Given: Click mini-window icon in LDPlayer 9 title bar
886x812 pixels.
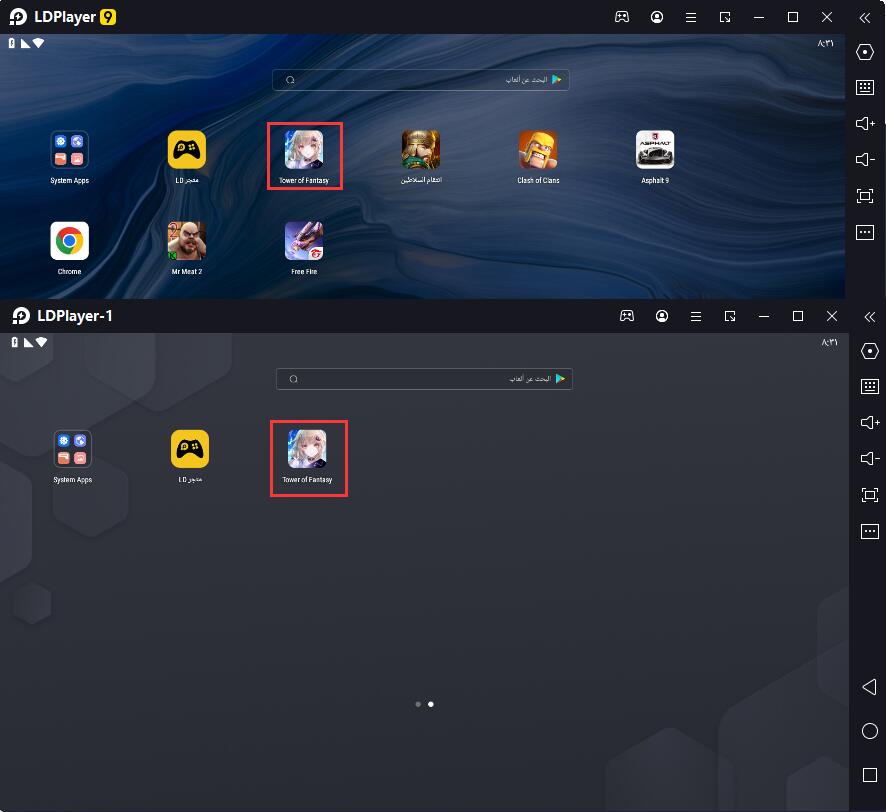Looking at the screenshot, I should coord(725,18).
